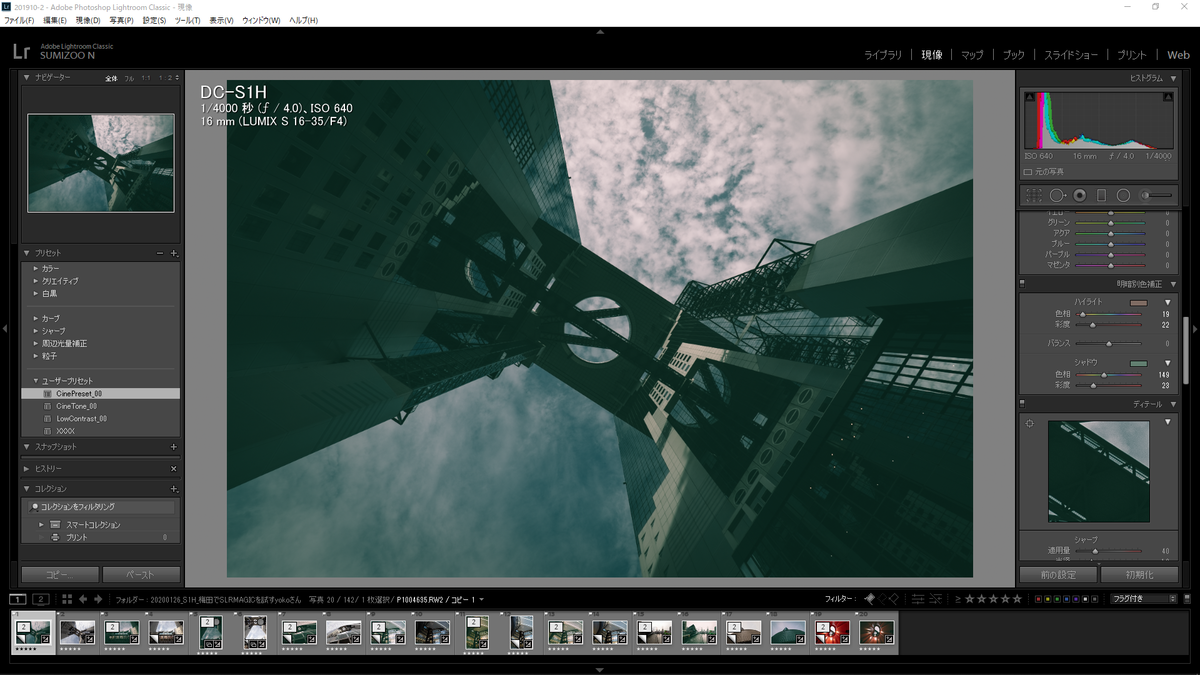This screenshot has height=675, width=1200.
Task: Collapse the ナビゲーター panel
Action: click(x=27, y=77)
